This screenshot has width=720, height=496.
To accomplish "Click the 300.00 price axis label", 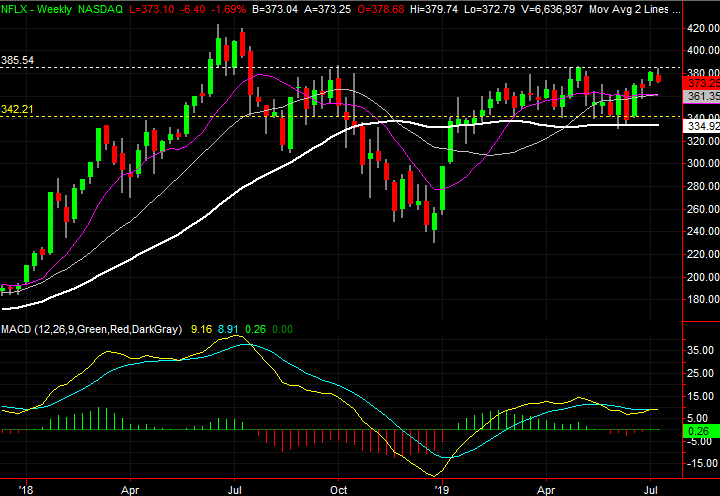I will [x=703, y=163].
